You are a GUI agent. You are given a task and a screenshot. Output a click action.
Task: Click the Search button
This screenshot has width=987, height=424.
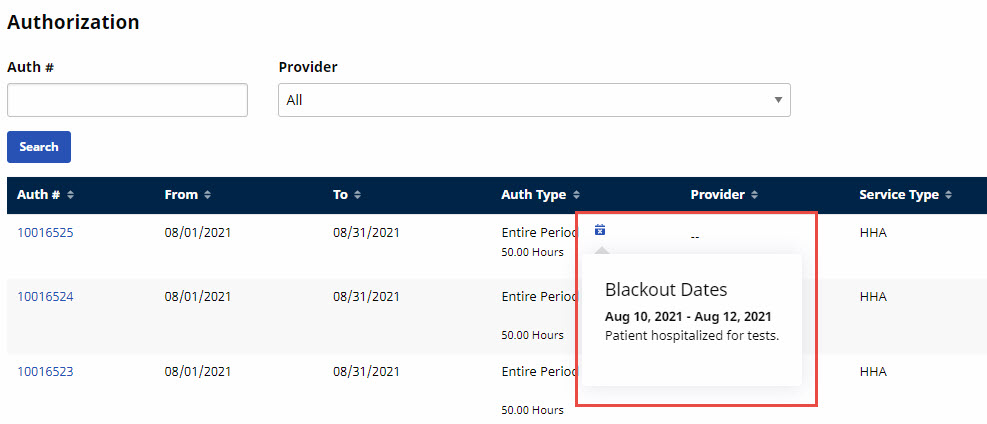(39, 147)
